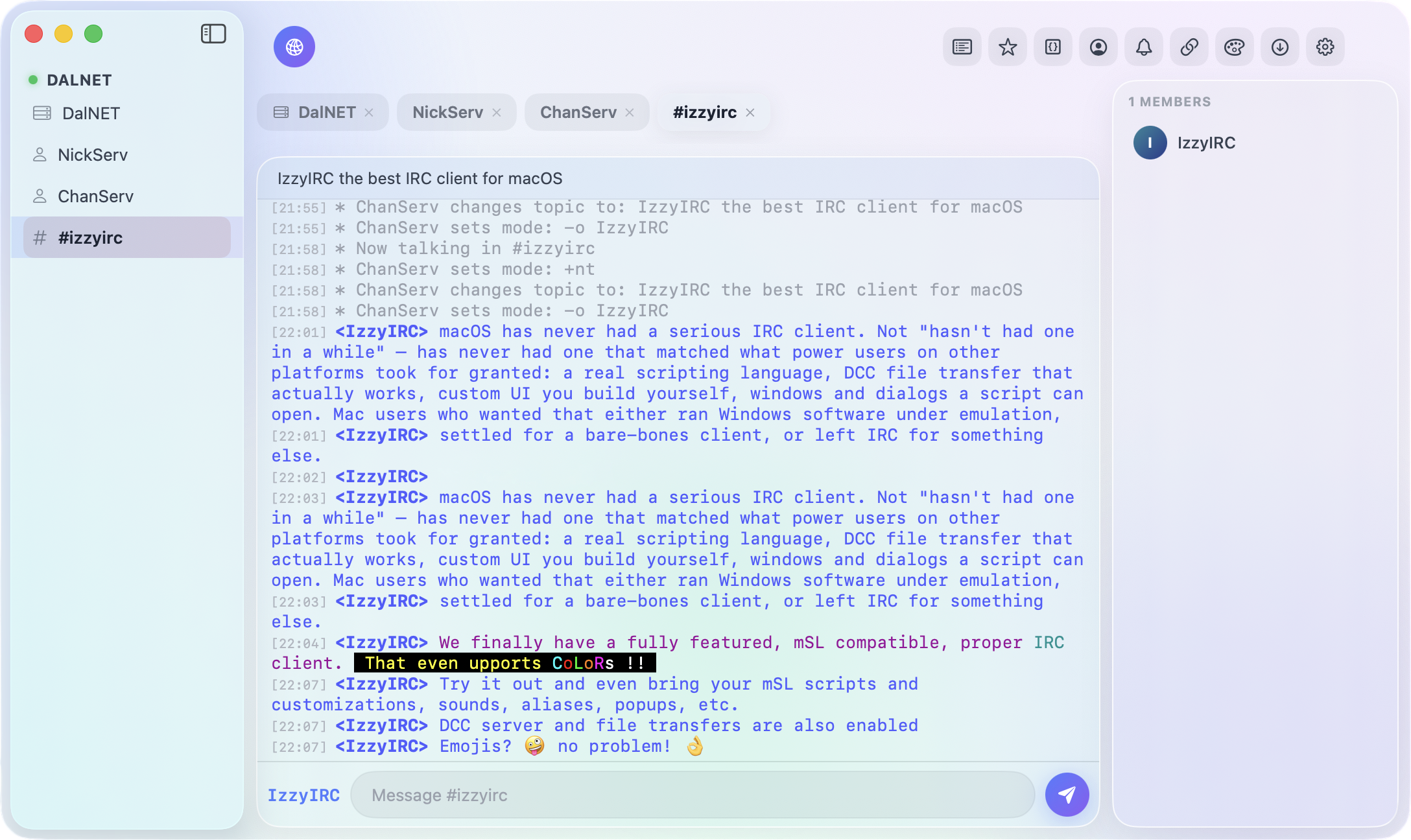
Task: Toggle the sidebar panel icon
Action: [213, 34]
